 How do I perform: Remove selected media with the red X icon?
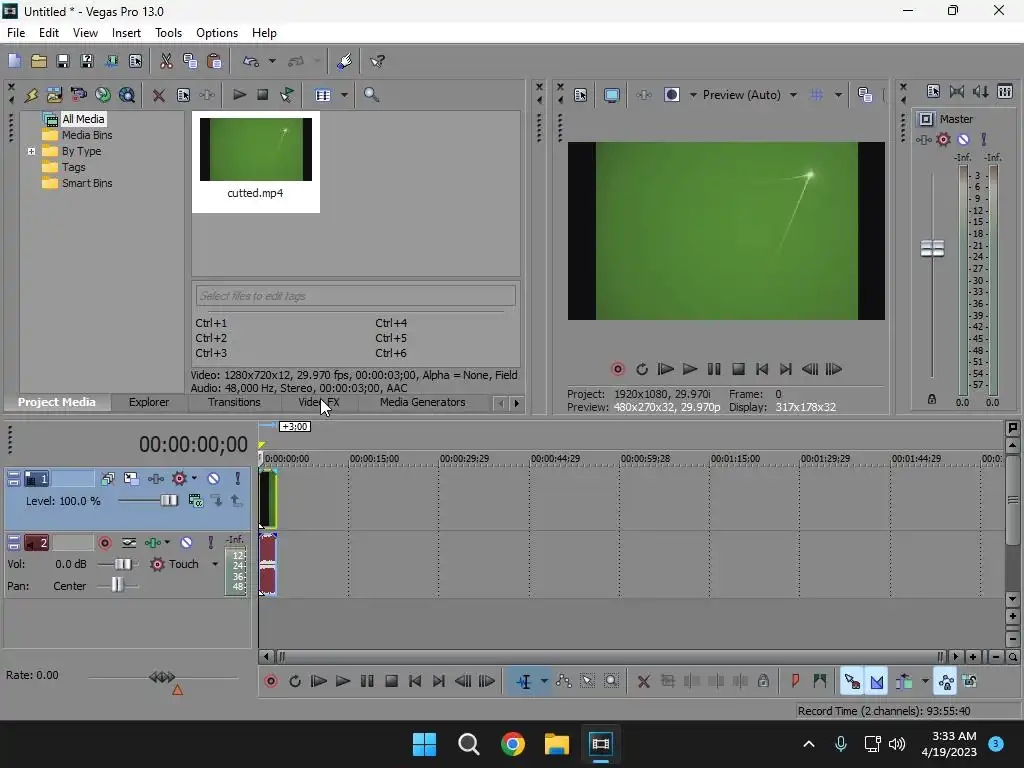(x=158, y=95)
